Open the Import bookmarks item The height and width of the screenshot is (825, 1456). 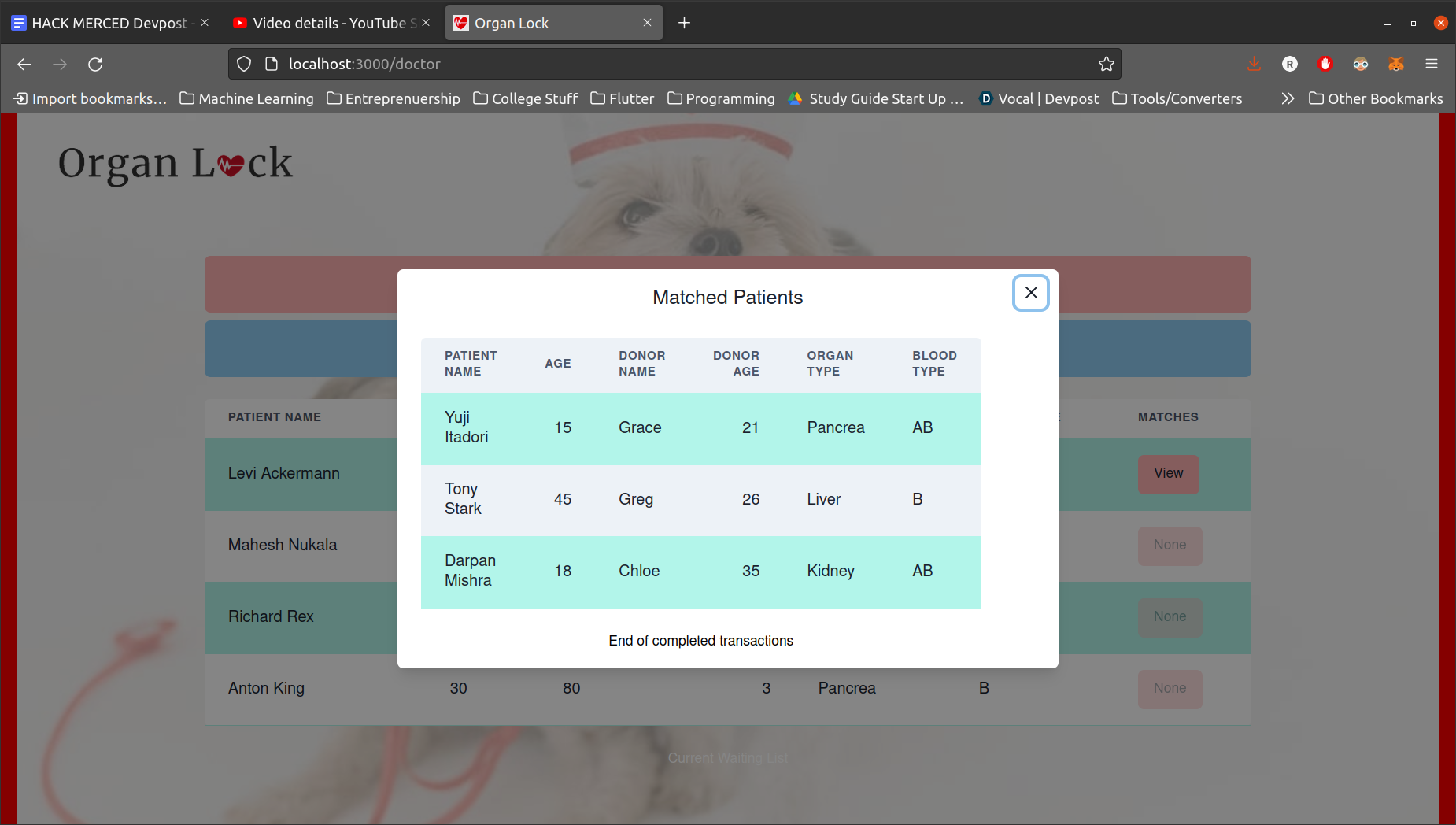(x=91, y=98)
